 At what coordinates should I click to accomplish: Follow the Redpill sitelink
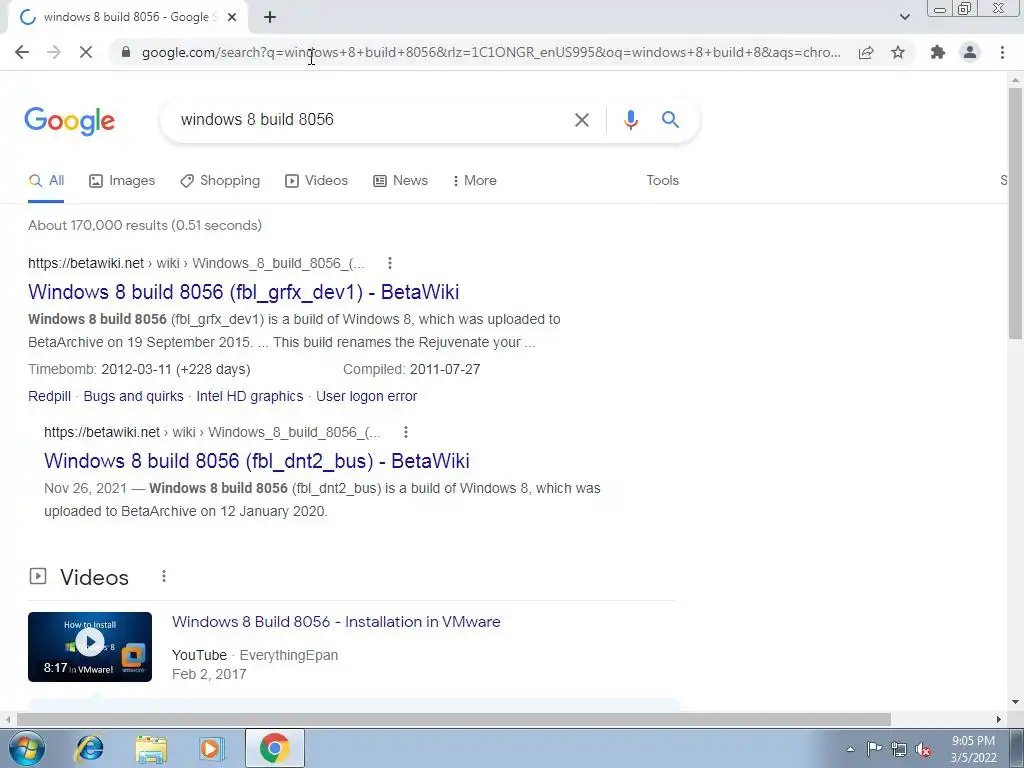coord(50,396)
